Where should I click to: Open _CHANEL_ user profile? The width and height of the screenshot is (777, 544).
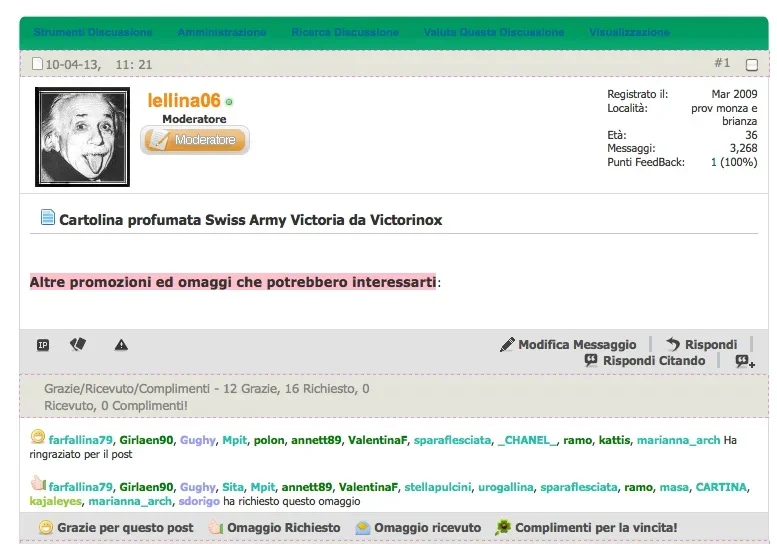(527, 440)
